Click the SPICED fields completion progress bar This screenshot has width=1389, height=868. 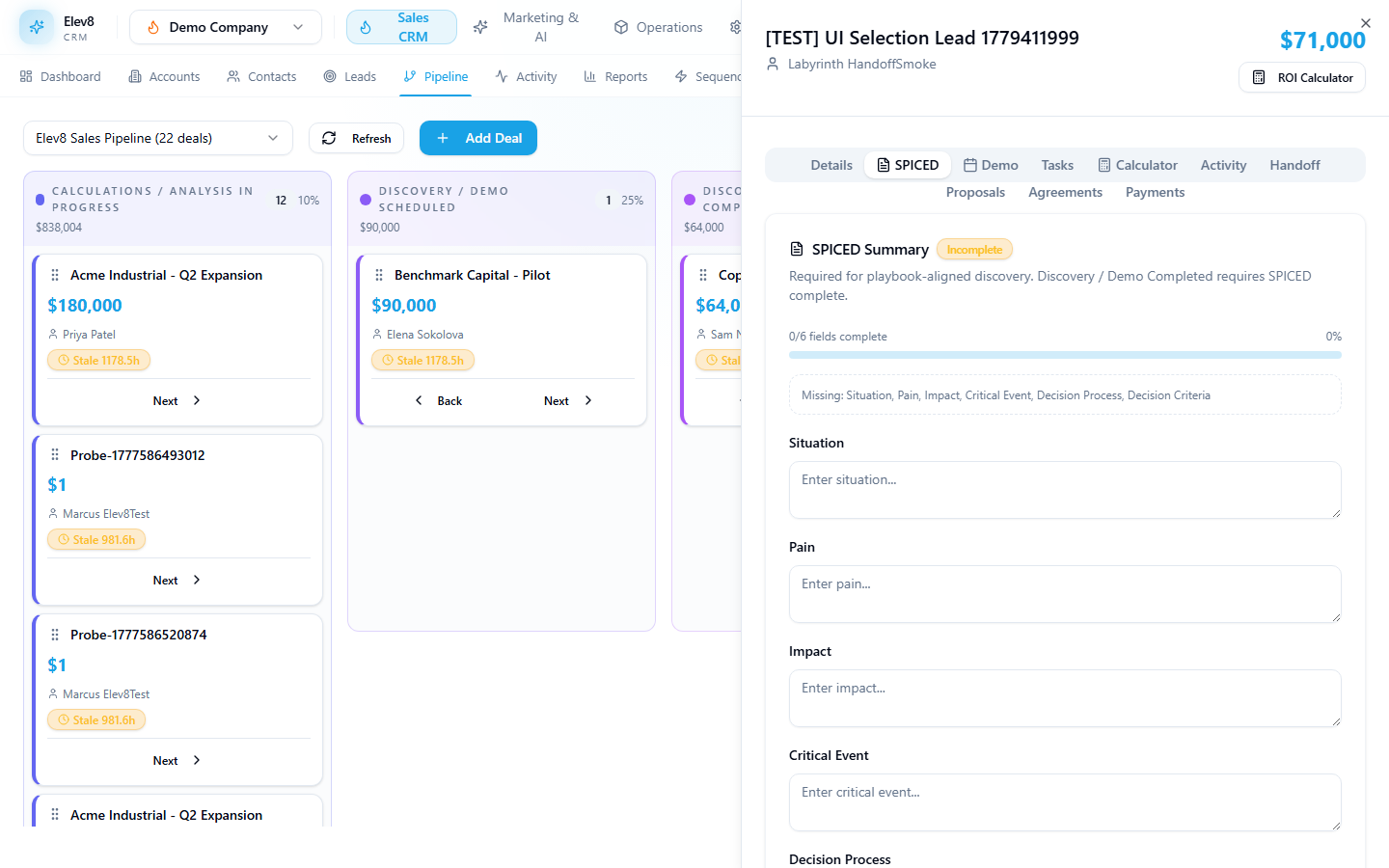(x=1065, y=355)
